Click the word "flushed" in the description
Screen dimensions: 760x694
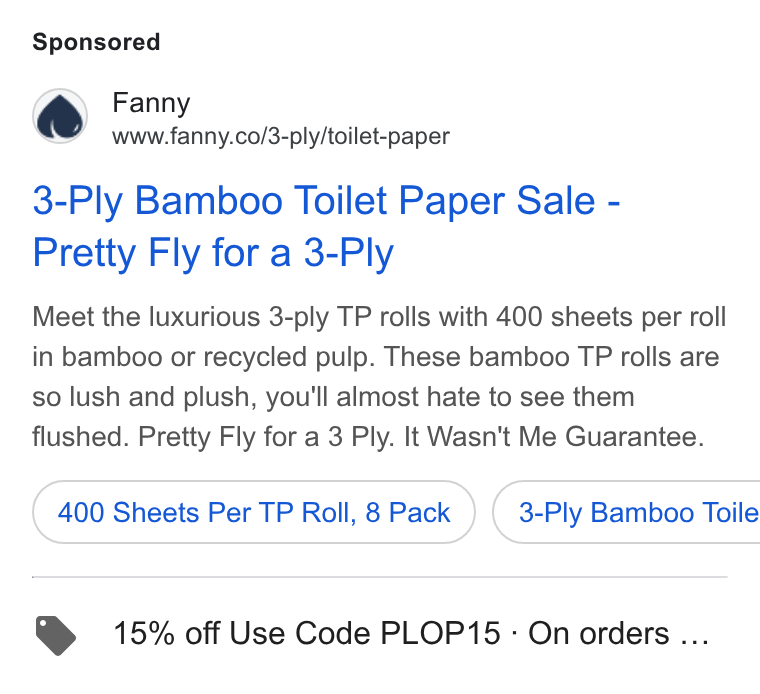[x=80, y=437]
